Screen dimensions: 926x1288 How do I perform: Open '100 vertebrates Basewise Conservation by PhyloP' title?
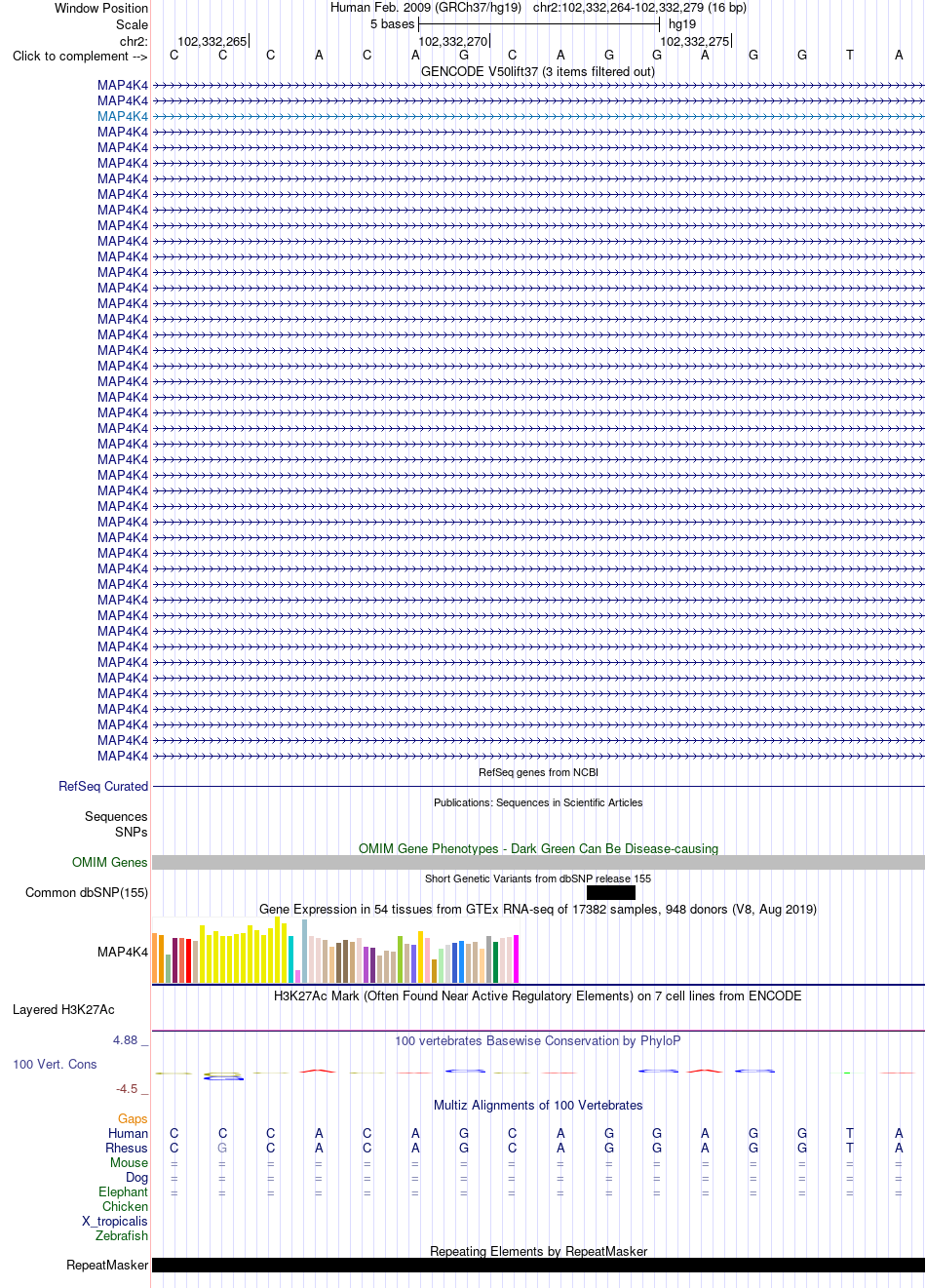pos(538,1040)
